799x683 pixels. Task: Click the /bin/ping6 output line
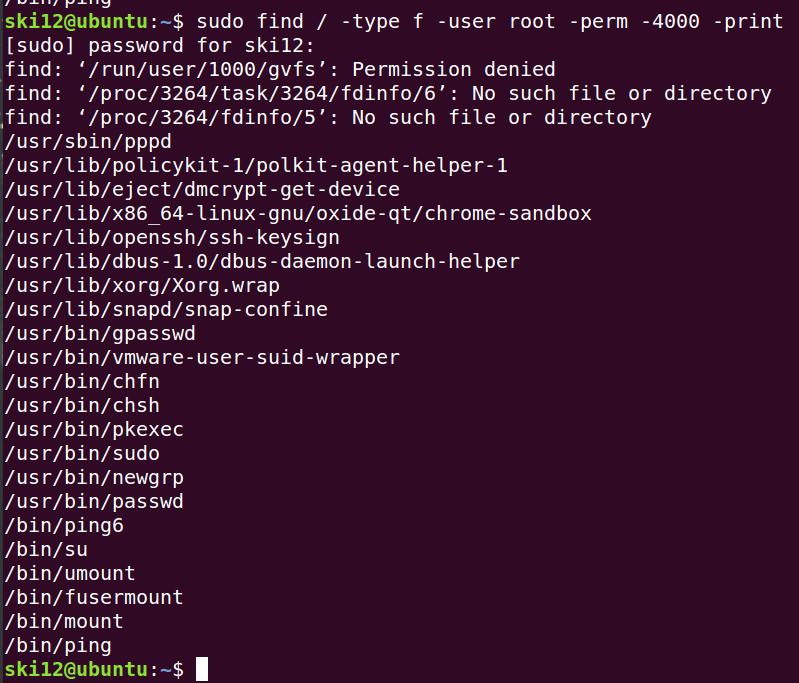(x=64, y=525)
